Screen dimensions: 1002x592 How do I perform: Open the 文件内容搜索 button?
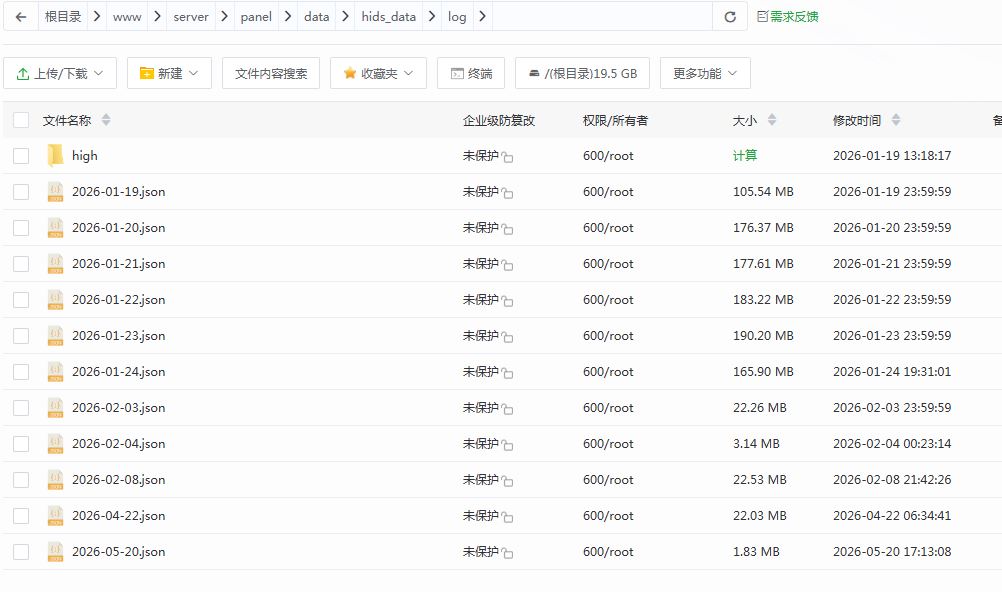coord(271,73)
